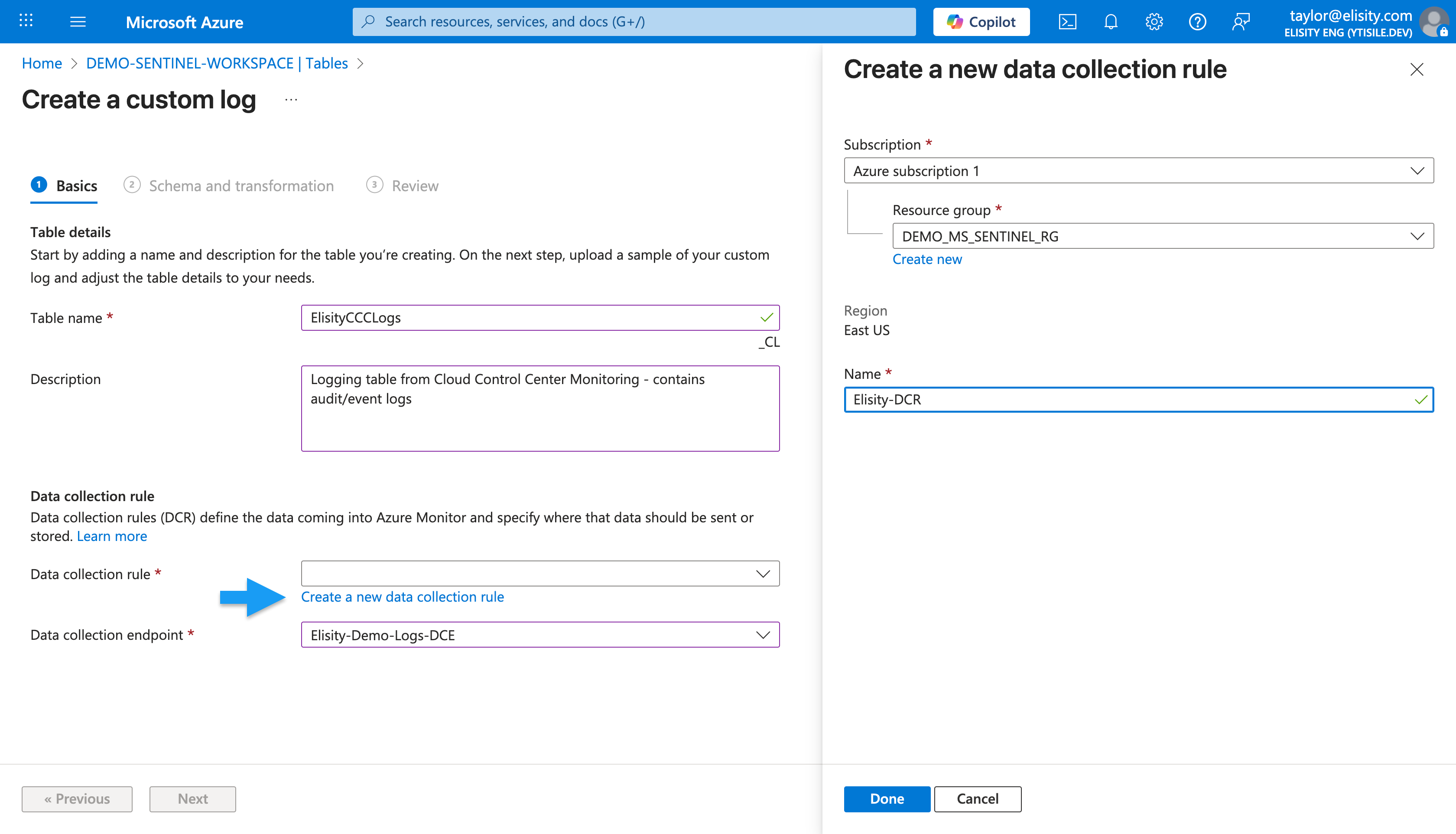Click the search magnifier icon
Screen dimensions: 1456x834
tap(369, 22)
